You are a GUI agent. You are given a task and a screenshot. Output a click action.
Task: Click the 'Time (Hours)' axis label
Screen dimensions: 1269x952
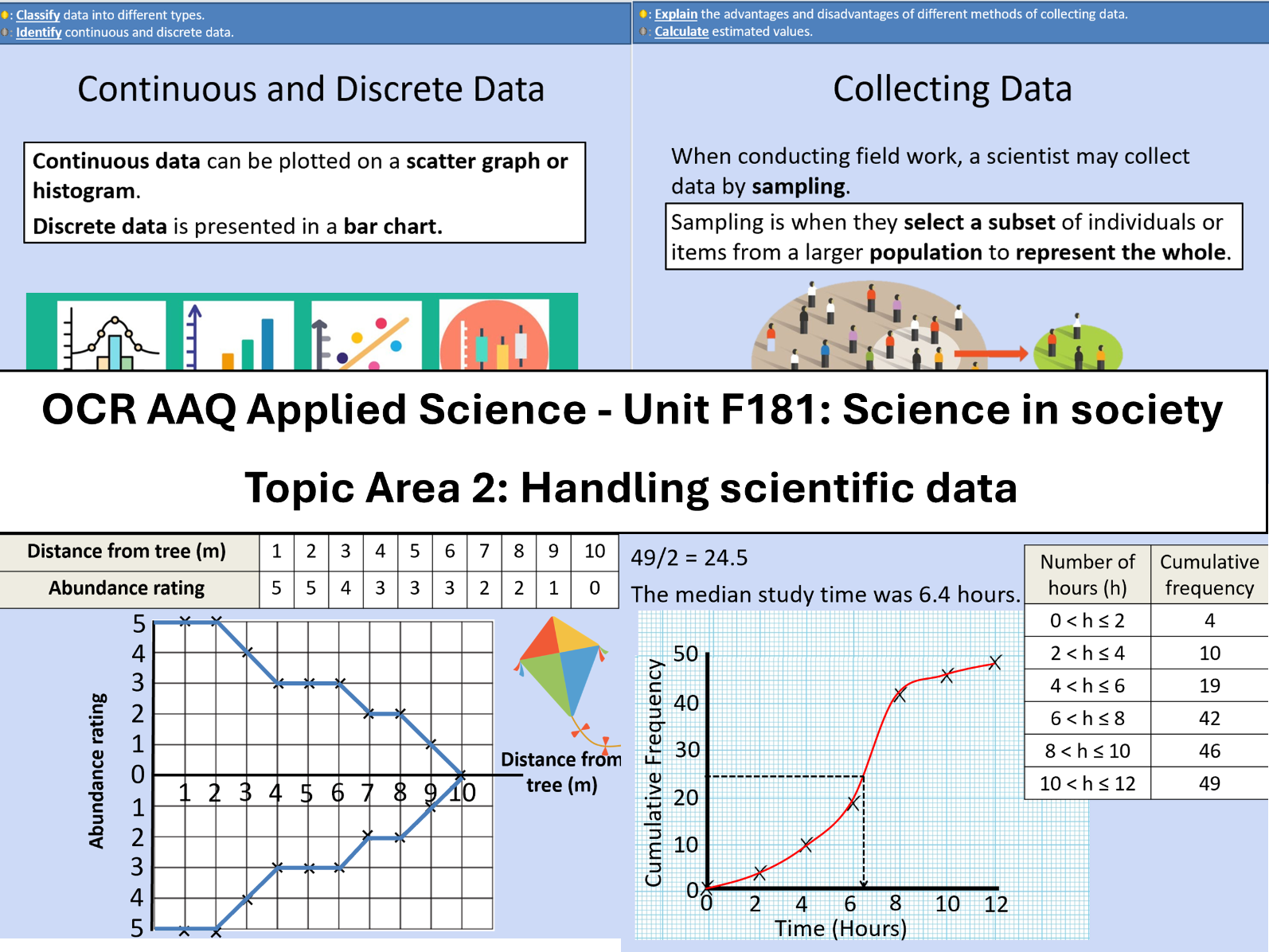click(x=840, y=929)
